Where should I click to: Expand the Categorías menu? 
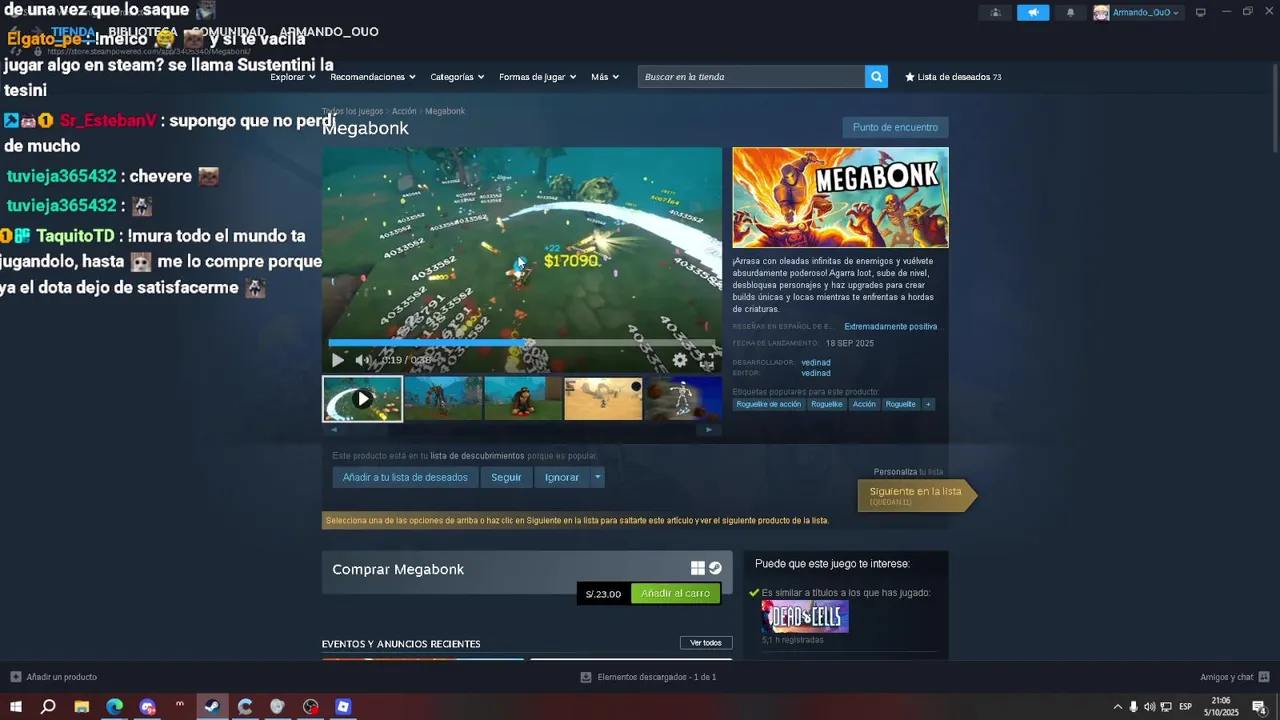tap(457, 77)
